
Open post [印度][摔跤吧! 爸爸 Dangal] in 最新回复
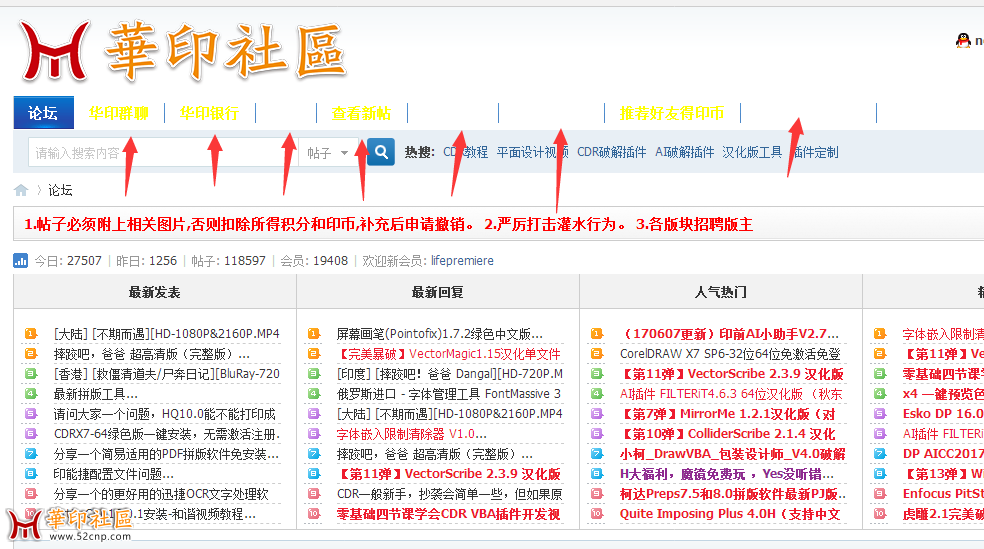[x=450, y=374]
